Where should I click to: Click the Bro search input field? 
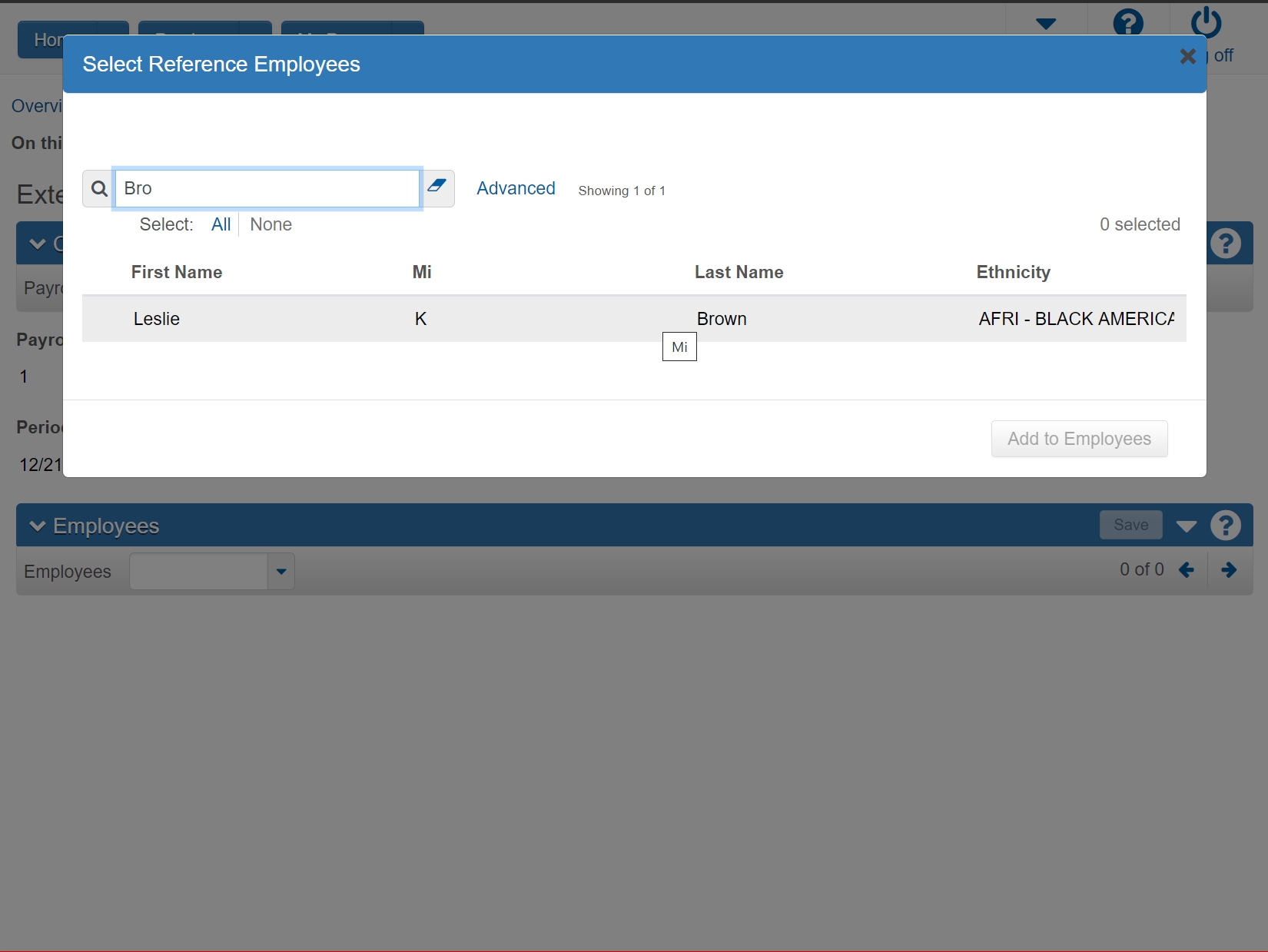coord(267,188)
